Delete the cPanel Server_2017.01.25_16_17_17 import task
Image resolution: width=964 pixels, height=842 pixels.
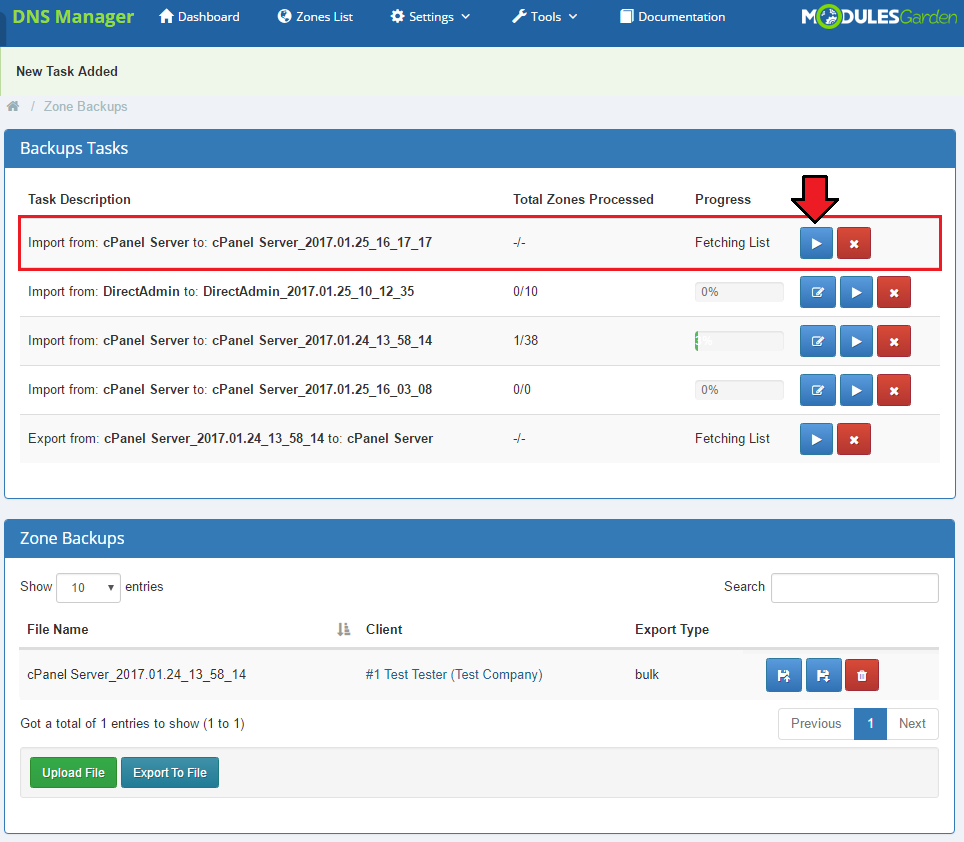tap(854, 243)
